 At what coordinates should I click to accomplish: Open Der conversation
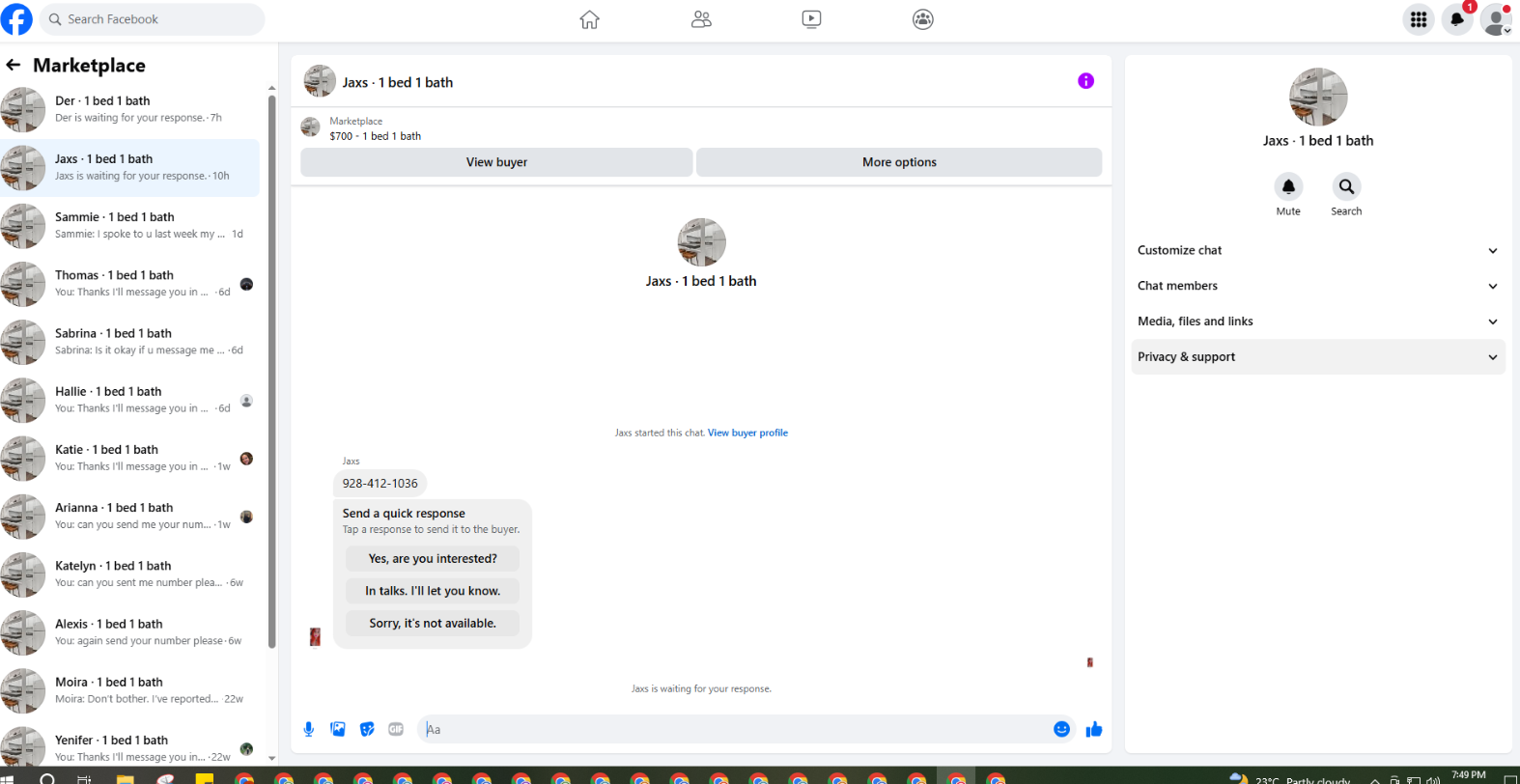pyautogui.click(x=129, y=109)
